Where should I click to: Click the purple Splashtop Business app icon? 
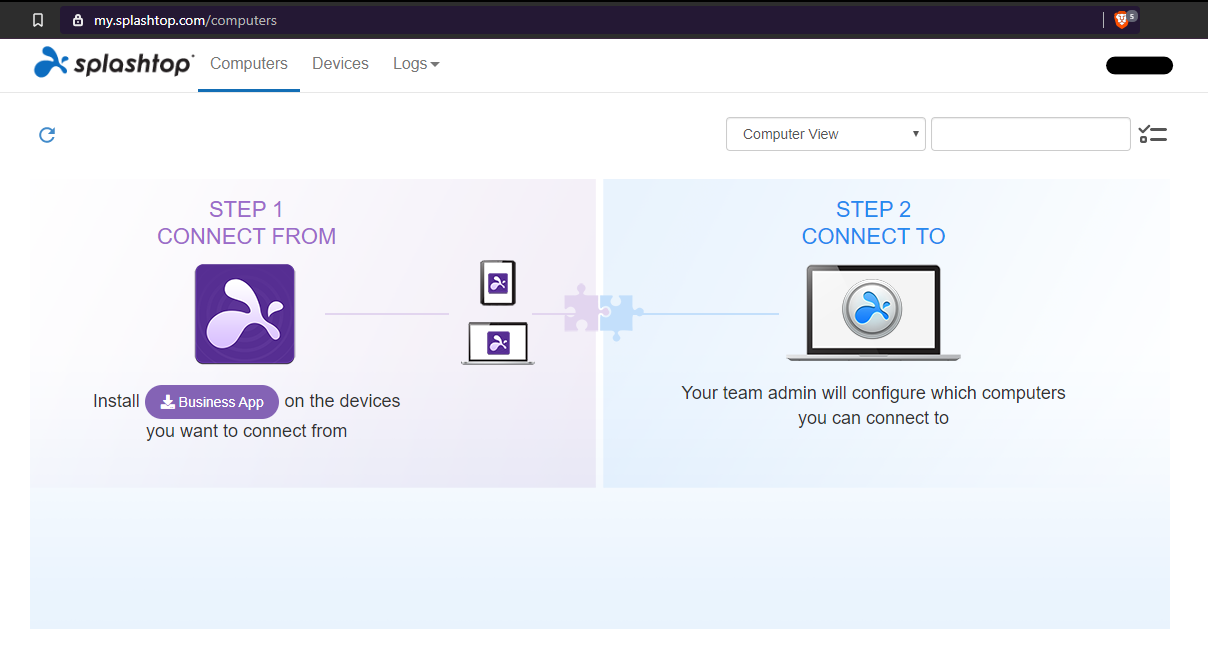245,313
